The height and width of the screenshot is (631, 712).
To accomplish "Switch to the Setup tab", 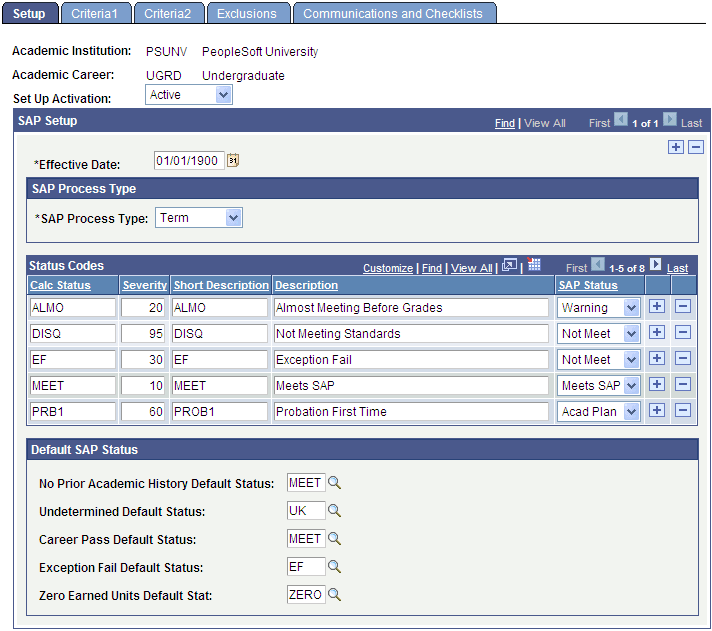I will click(30, 13).
